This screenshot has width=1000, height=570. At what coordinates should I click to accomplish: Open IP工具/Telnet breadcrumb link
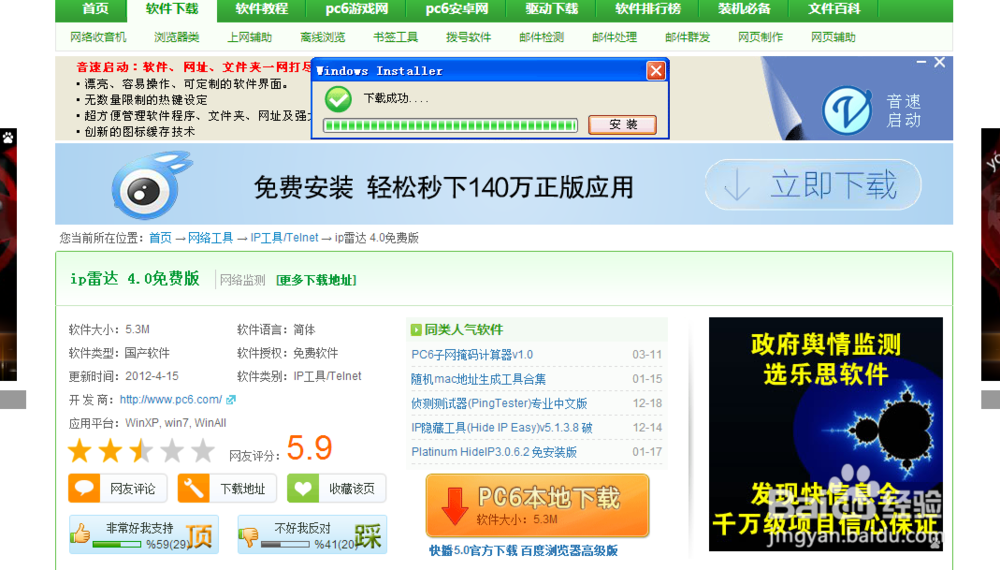[284, 238]
